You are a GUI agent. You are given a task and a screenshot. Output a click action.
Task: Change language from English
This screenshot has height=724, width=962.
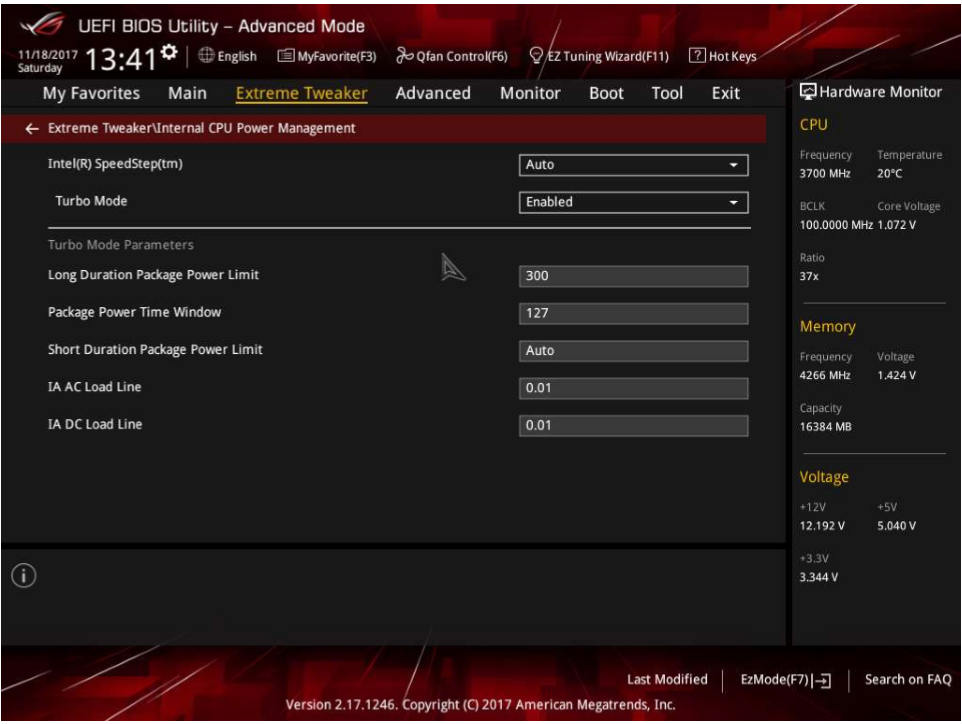click(237, 56)
